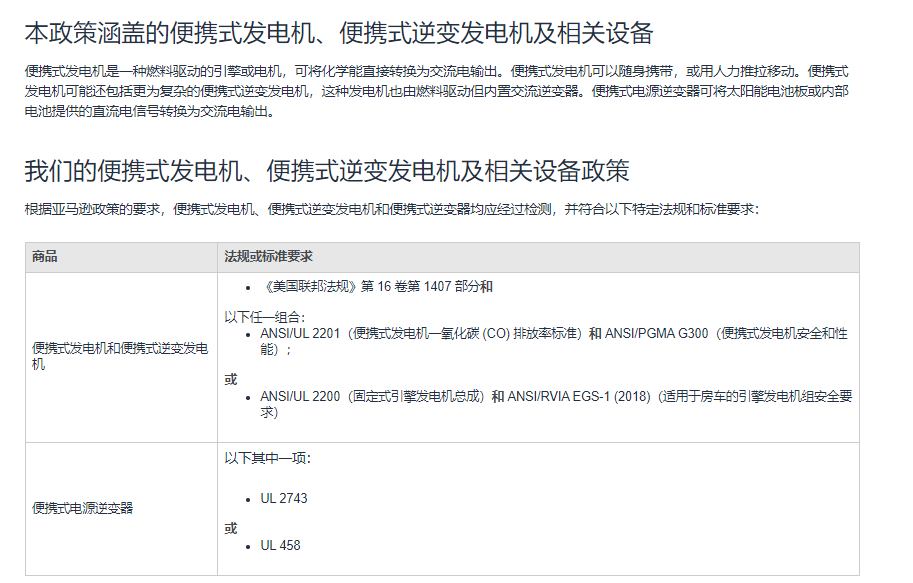Click the heading "本政策涵盖的便携式发电机"
913x583 pixels.
click(338, 33)
